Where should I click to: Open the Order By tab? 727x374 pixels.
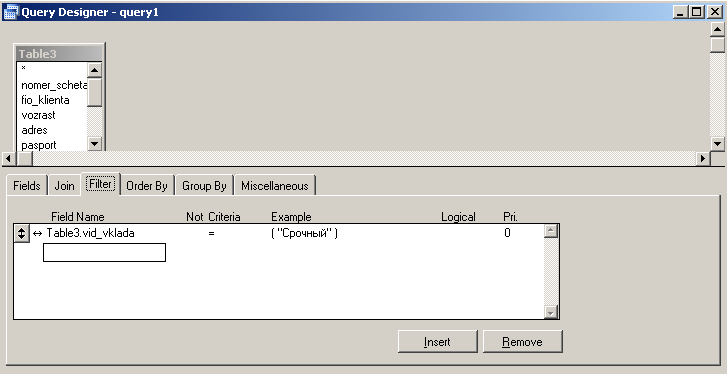[147, 186]
